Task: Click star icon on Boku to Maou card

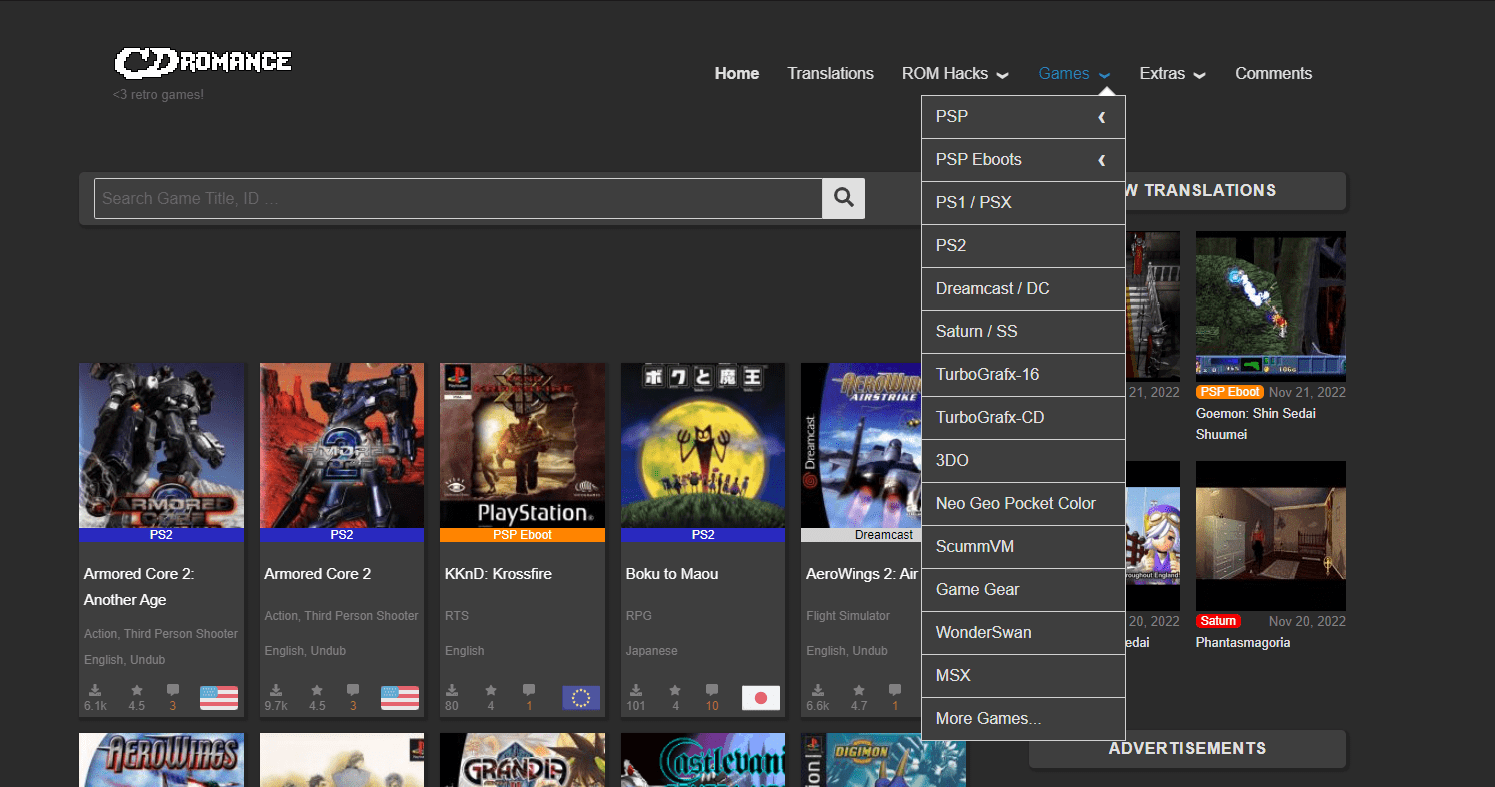Action: pos(675,690)
